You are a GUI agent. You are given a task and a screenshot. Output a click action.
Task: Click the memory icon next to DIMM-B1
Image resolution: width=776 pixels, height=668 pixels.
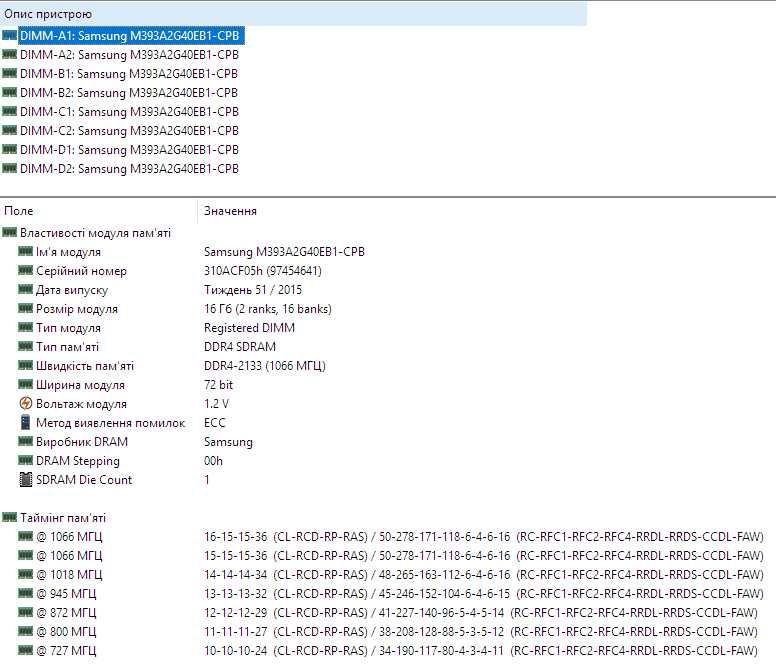point(9,73)
